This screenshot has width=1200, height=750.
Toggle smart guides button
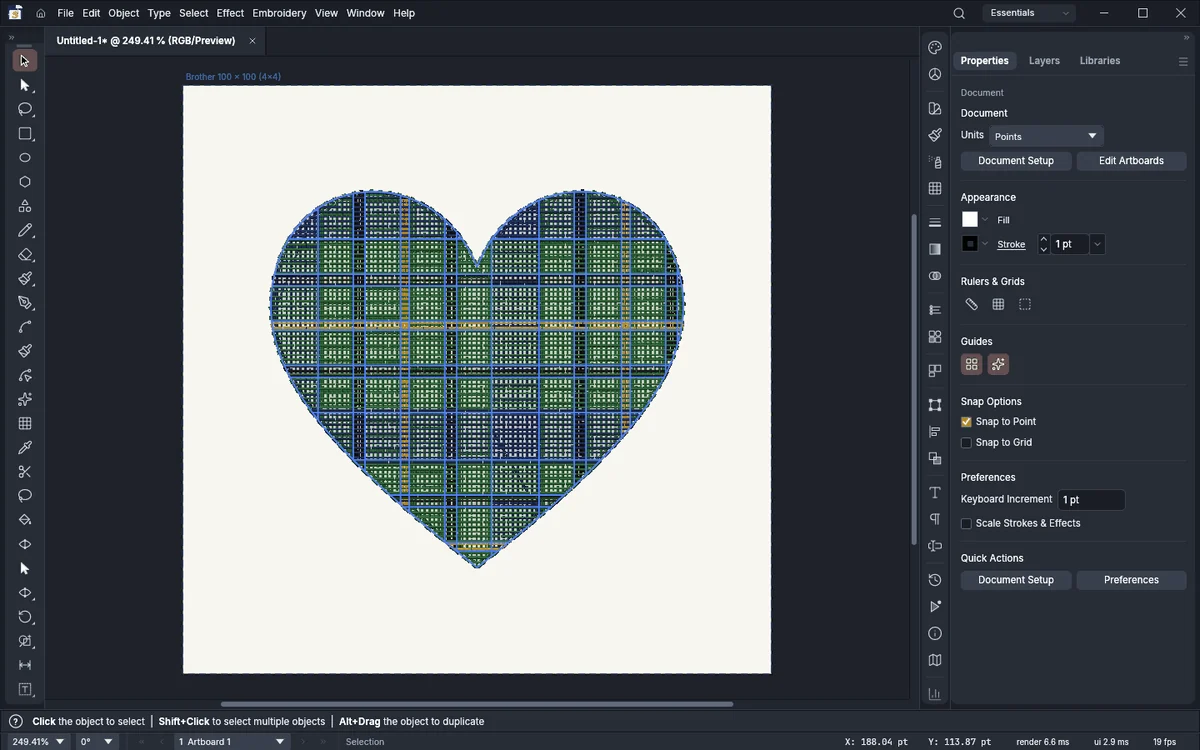click(998, 365)
